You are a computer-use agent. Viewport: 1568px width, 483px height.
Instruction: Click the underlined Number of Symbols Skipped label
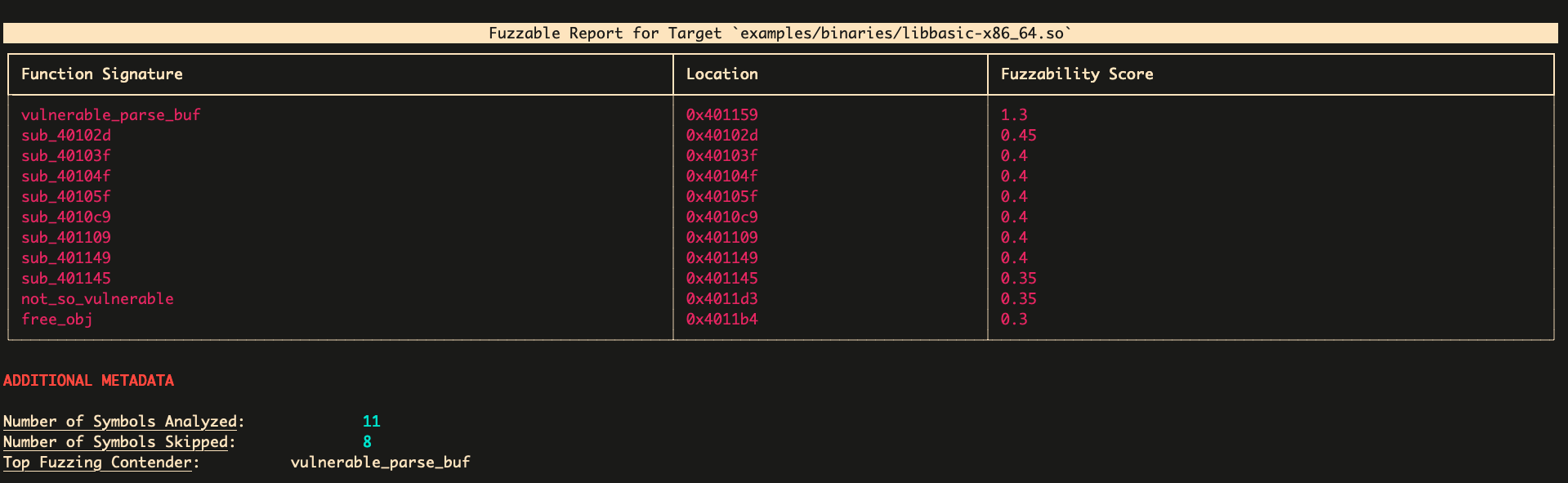pyautogui.click(x=115, y=442)
